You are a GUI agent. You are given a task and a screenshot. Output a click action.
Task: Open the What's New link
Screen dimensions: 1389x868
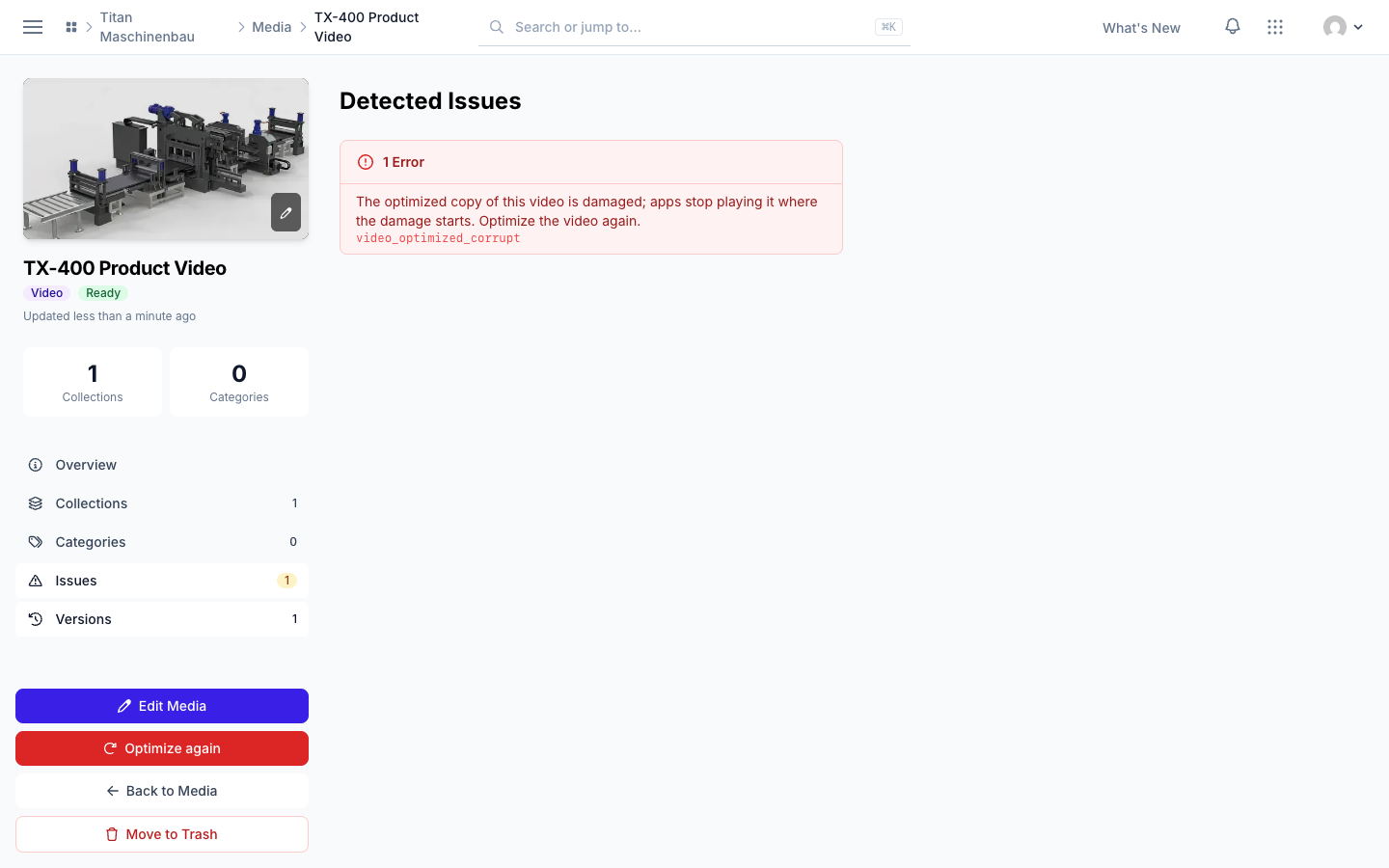[1141, 28]
